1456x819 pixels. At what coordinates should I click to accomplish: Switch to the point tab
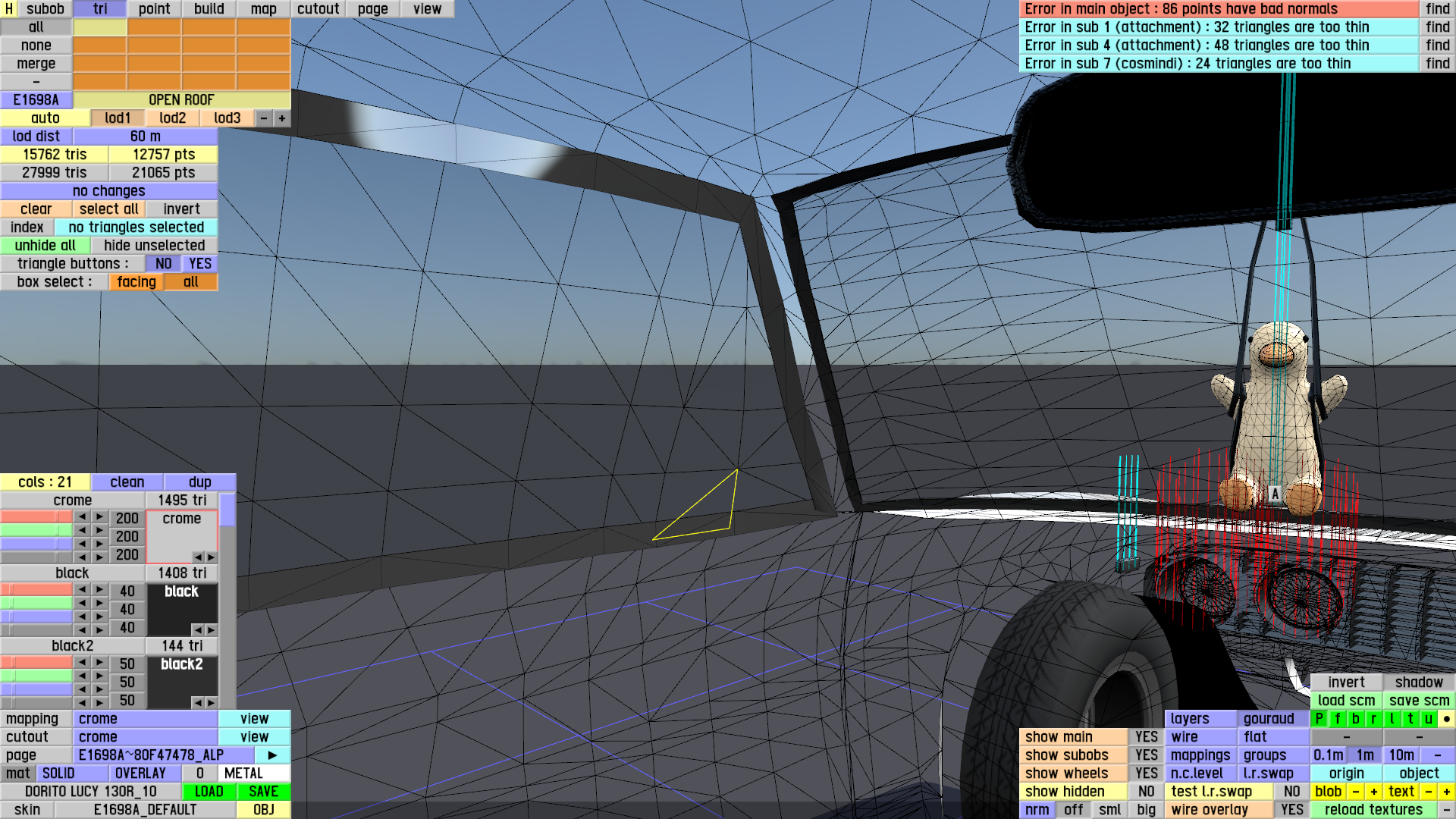pos(154,9)
